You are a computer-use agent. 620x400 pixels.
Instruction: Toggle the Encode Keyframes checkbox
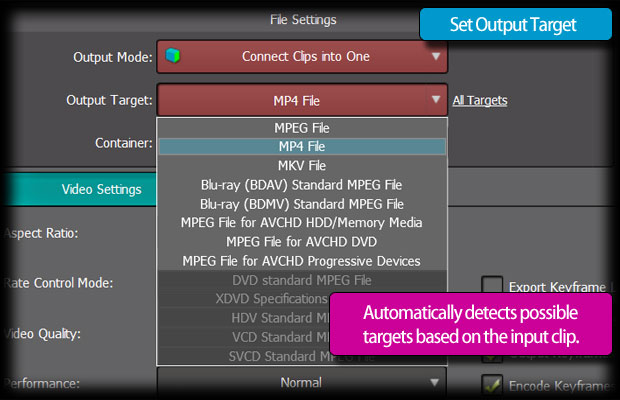click(492, 384)
